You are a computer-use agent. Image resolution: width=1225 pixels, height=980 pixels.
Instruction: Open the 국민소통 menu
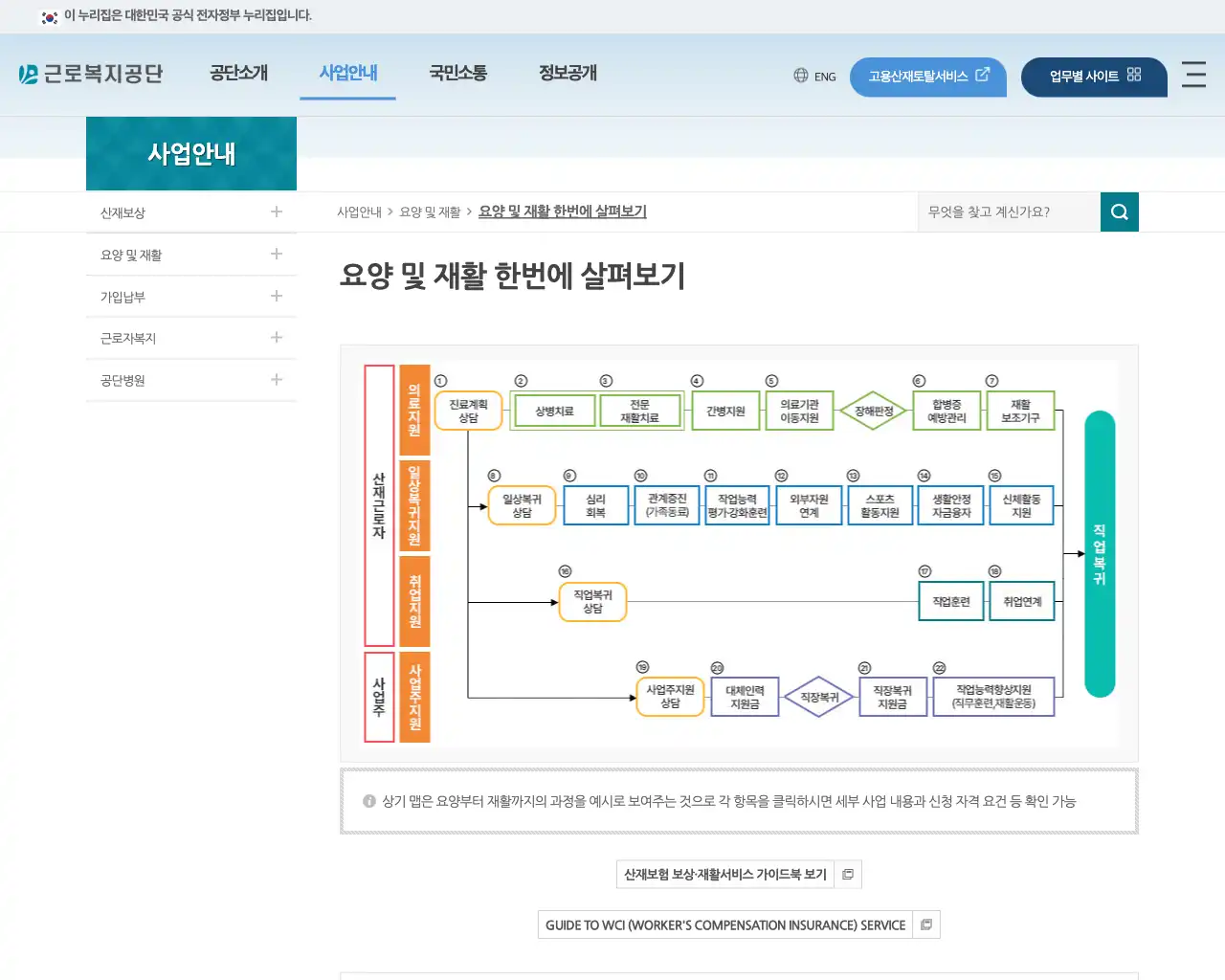(x=457, y=72)
